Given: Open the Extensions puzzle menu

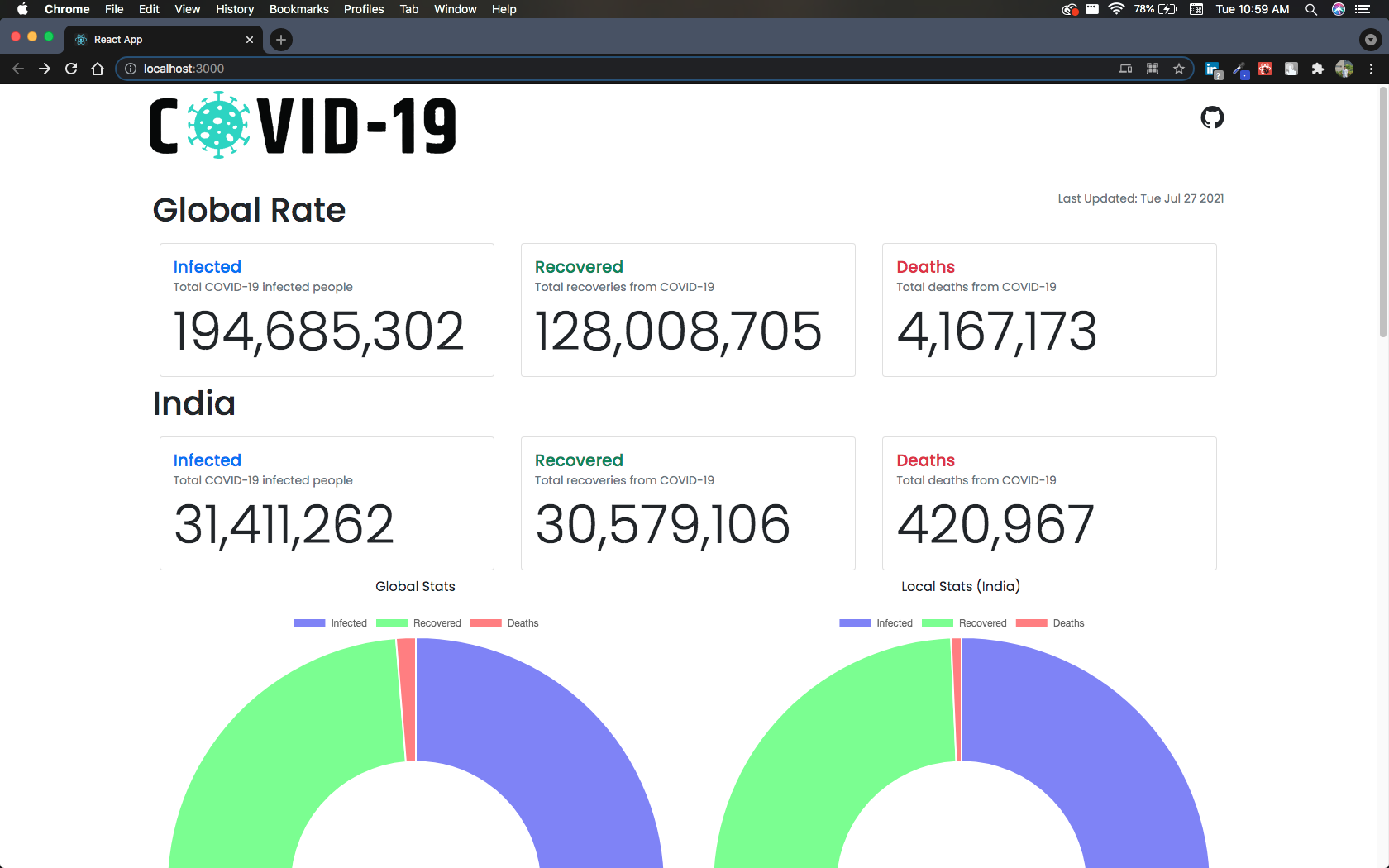Looking at the screenshot, I should (1318, 69).
